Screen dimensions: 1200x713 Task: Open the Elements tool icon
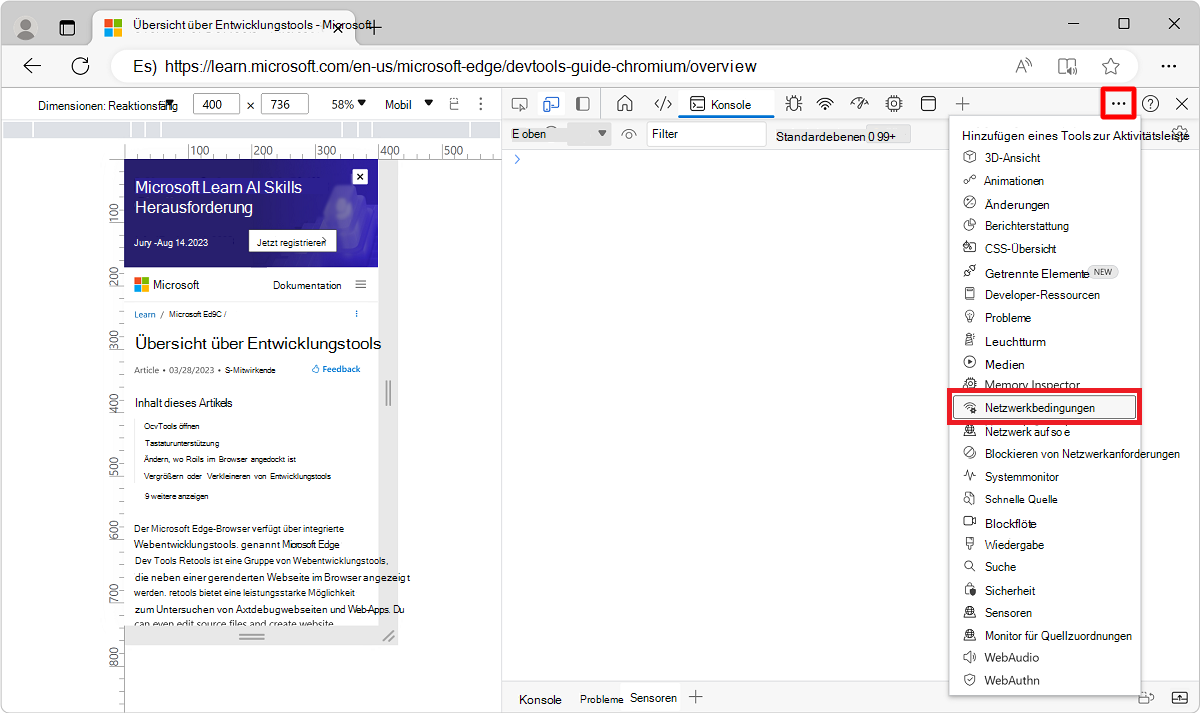tap(662, 103)
